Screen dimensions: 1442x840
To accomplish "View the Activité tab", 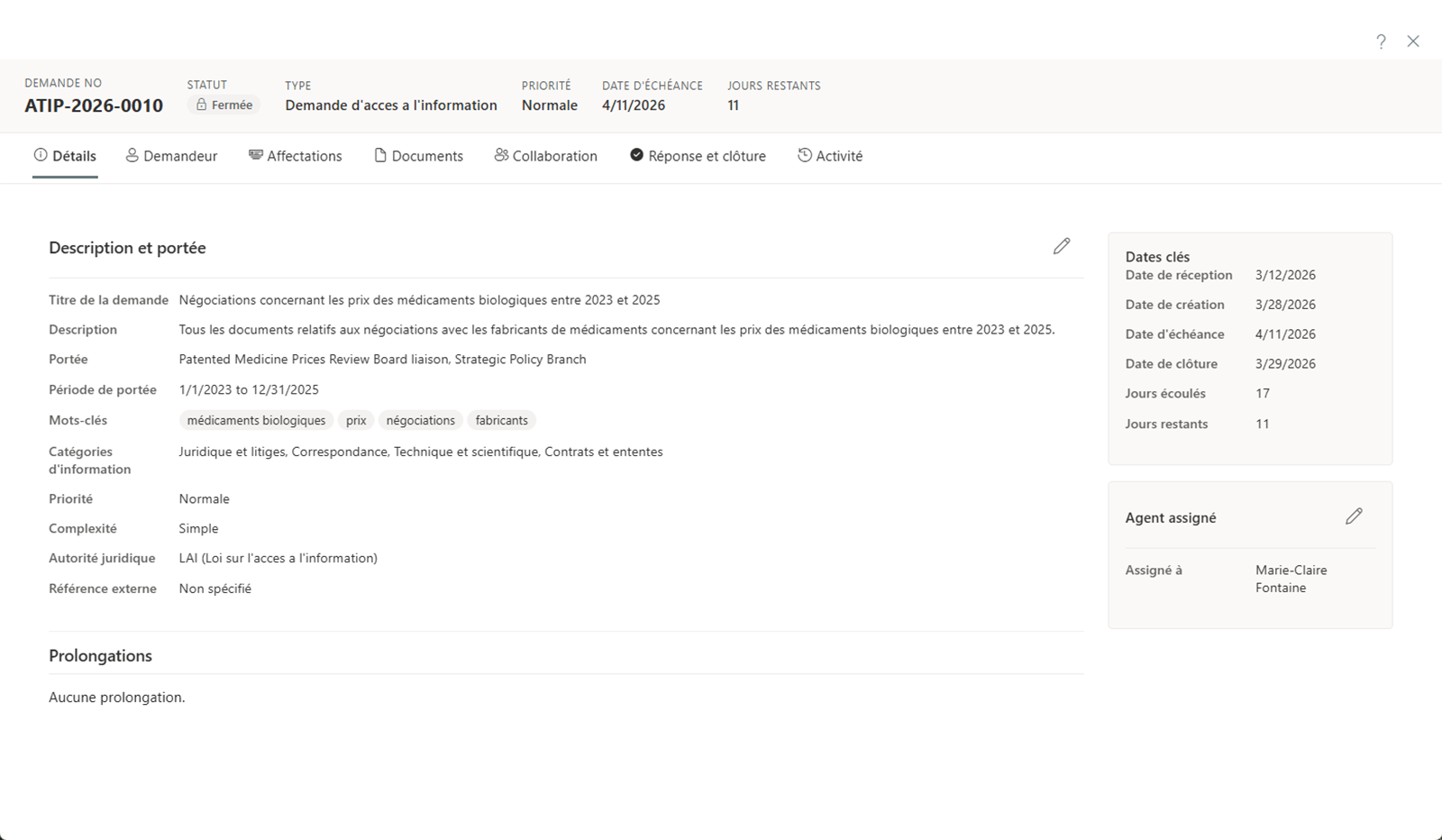I will click(830, 156).
